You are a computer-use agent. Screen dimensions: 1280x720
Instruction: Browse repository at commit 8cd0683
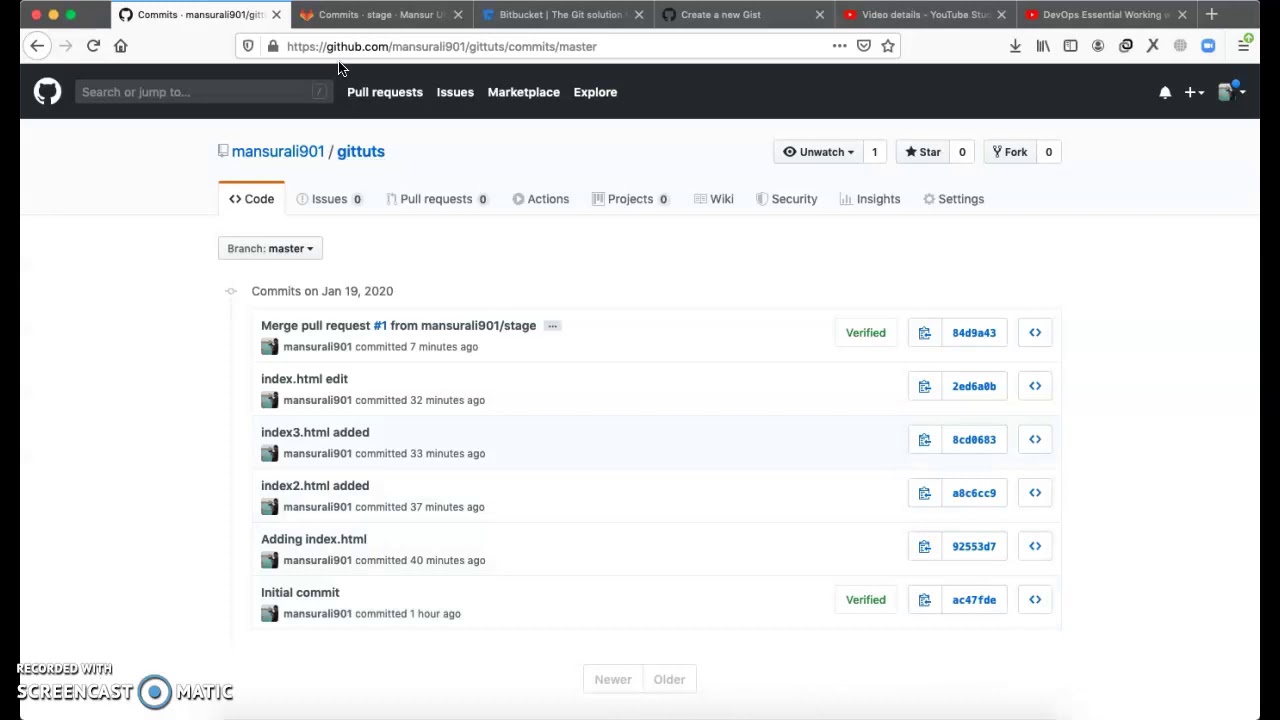[1035, 439]
